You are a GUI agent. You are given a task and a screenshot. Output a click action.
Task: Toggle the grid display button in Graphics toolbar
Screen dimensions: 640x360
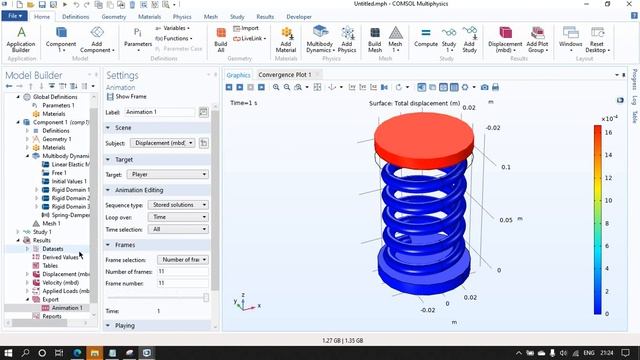coord(454,87)
